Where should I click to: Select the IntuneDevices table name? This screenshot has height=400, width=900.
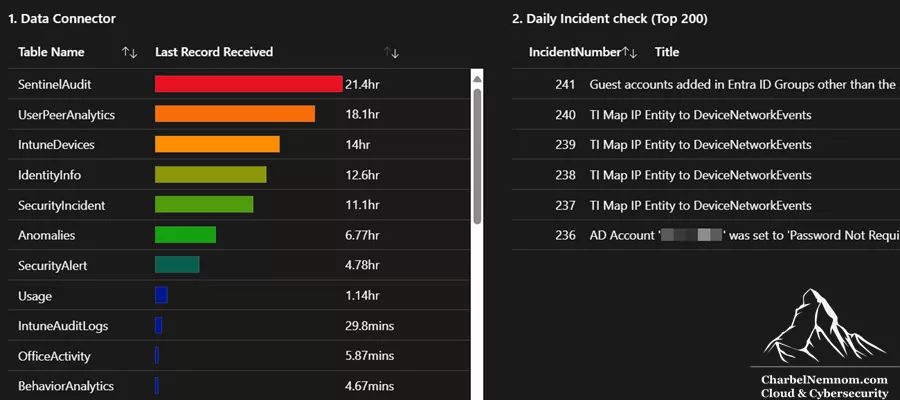click(56, 145)
